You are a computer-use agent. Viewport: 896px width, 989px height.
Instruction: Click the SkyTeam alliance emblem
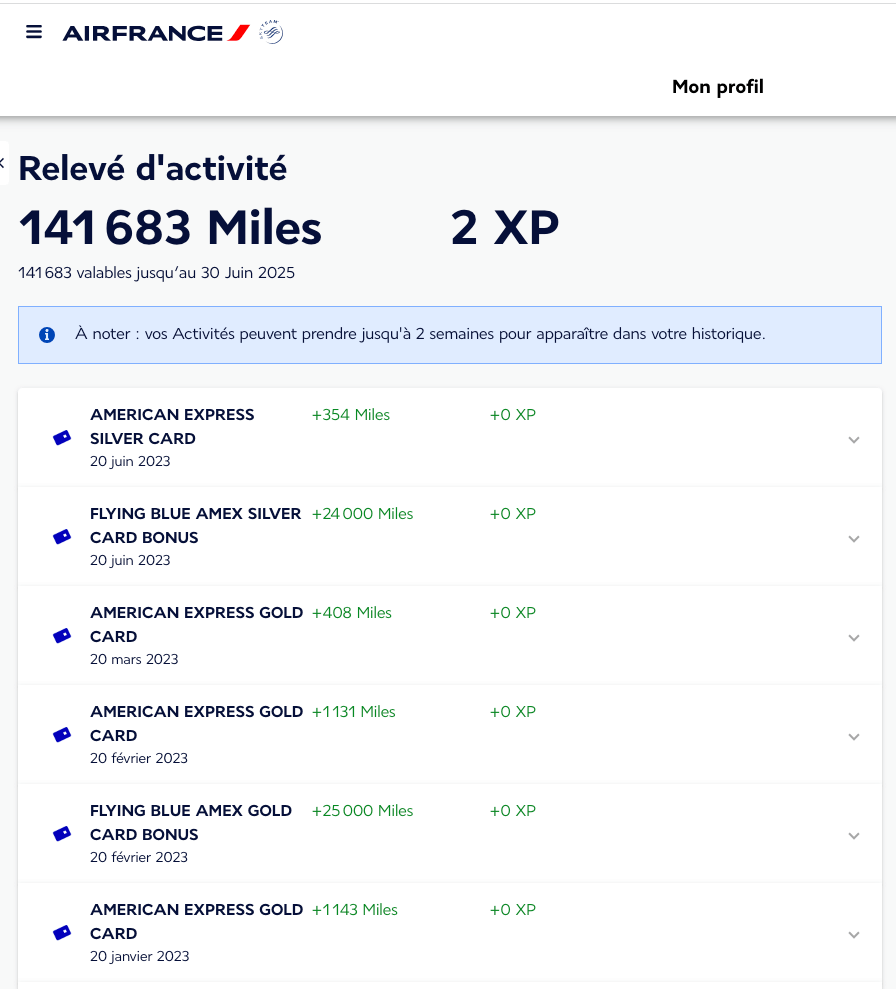271,32
